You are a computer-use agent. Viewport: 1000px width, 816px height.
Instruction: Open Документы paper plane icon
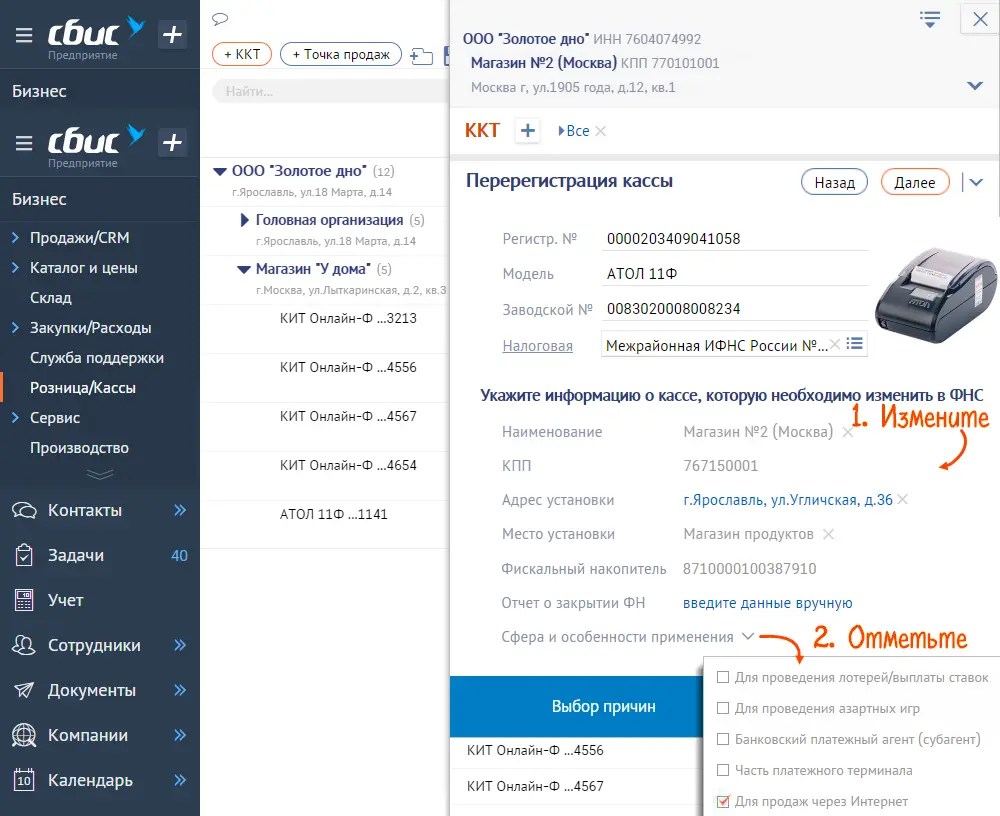pyautogui.click(x=24, y=690)
